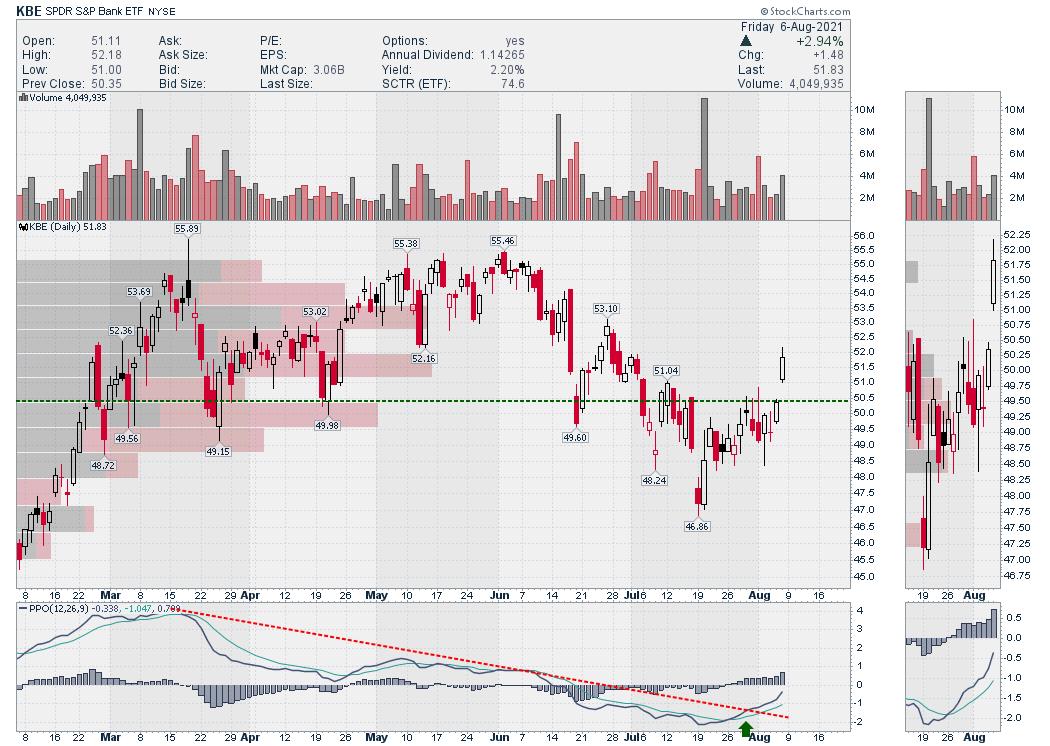Select the 55.89 high price label
The width and height of the screenshot is (1050, 746).
[187, 229]
